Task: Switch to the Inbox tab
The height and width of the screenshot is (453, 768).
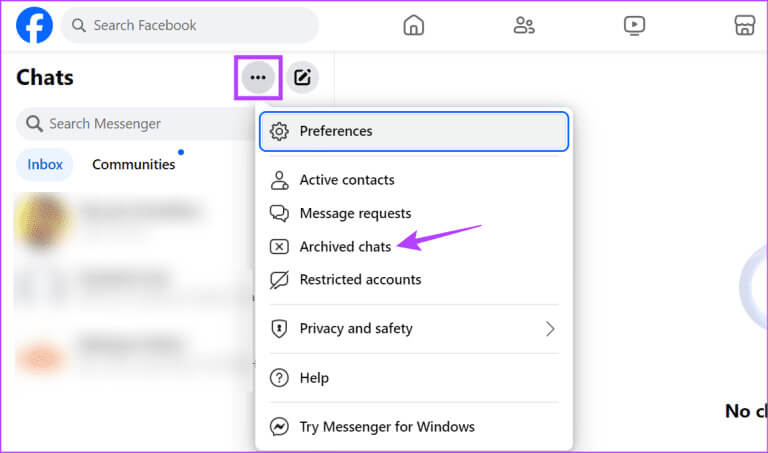Action: 45,165
